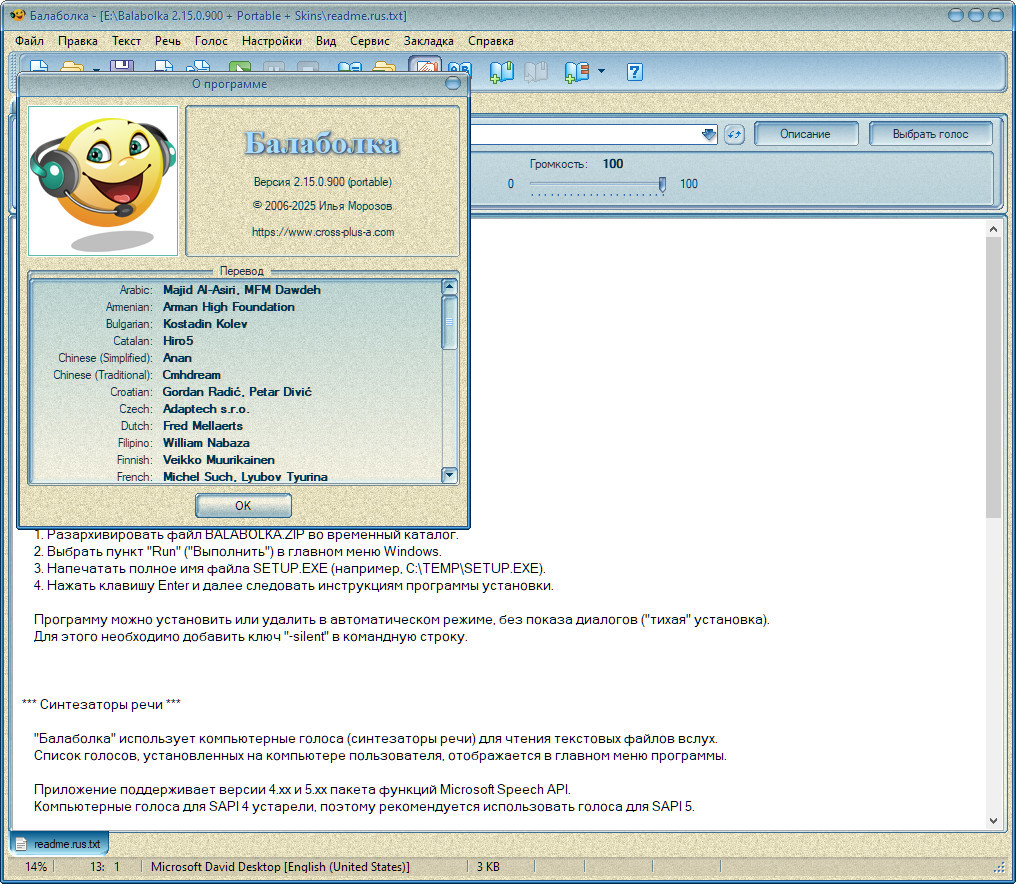Open the Голос menu
The image size is (1016, 884).
click(x=211, y=41)
